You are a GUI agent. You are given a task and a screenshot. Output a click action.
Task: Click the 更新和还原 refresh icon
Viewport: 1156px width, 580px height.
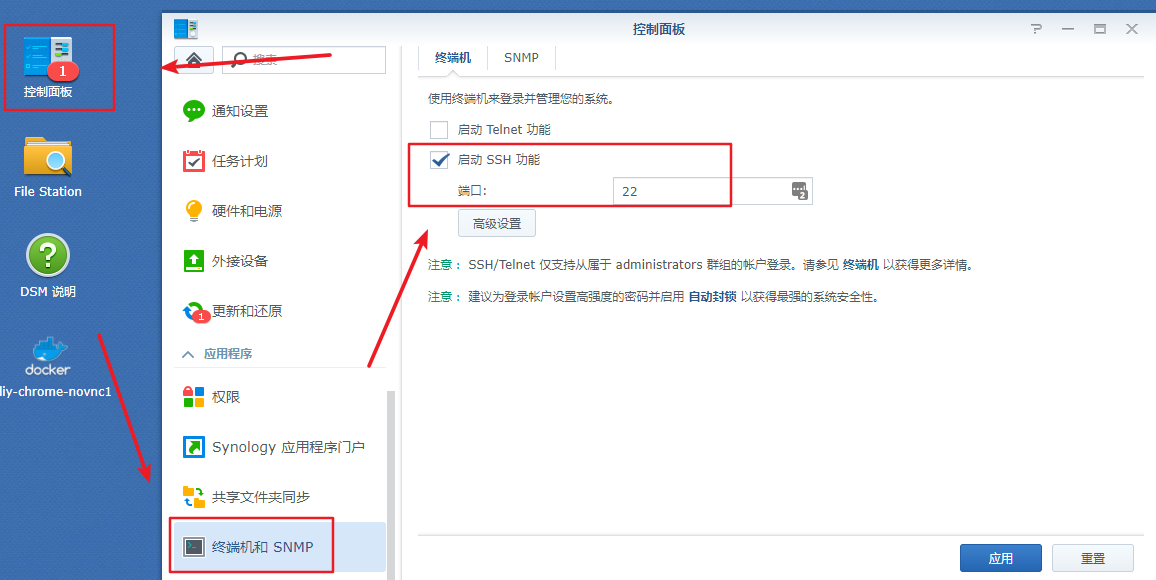195,312
